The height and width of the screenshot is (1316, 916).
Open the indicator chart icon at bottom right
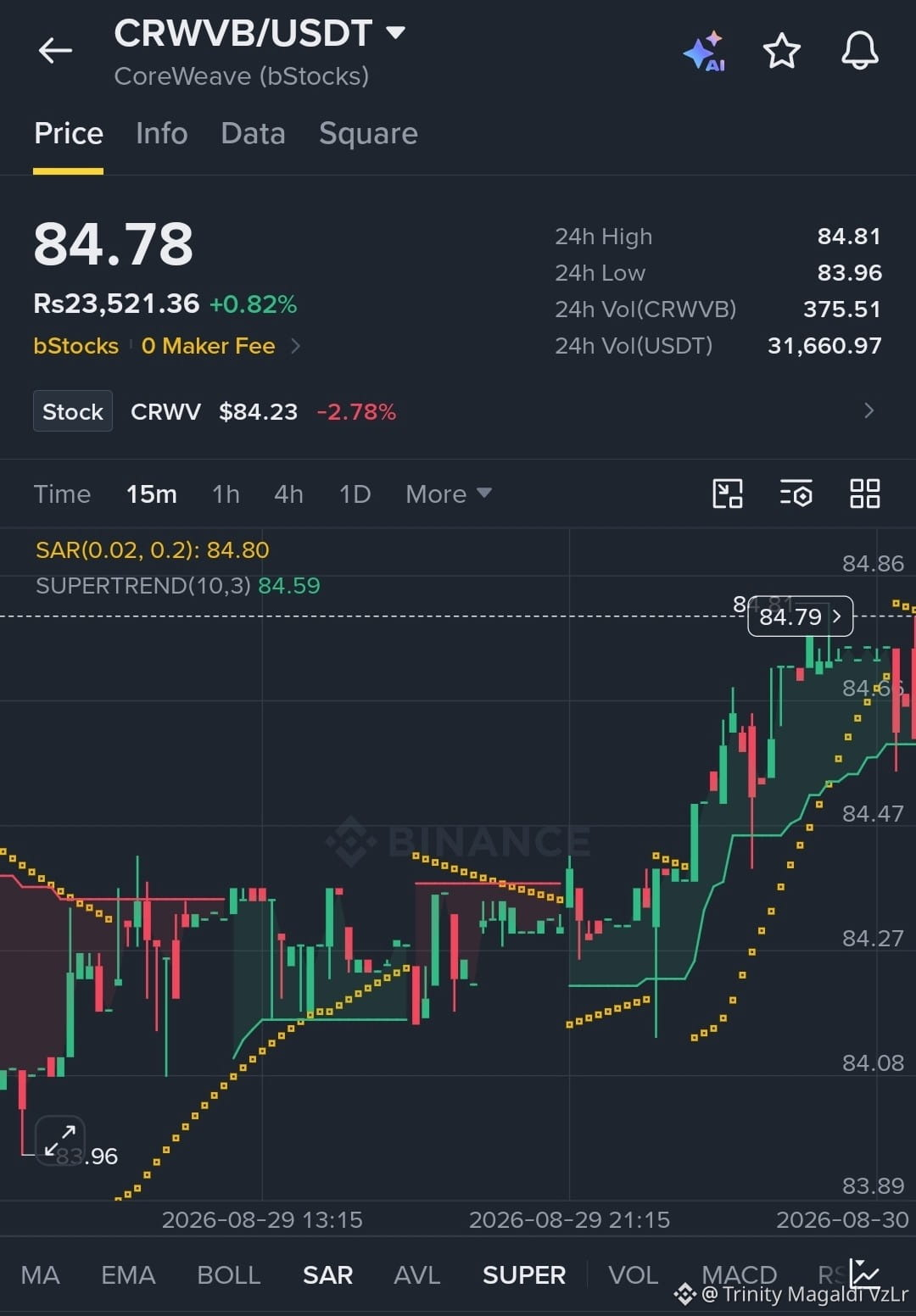click(865, 1273)
